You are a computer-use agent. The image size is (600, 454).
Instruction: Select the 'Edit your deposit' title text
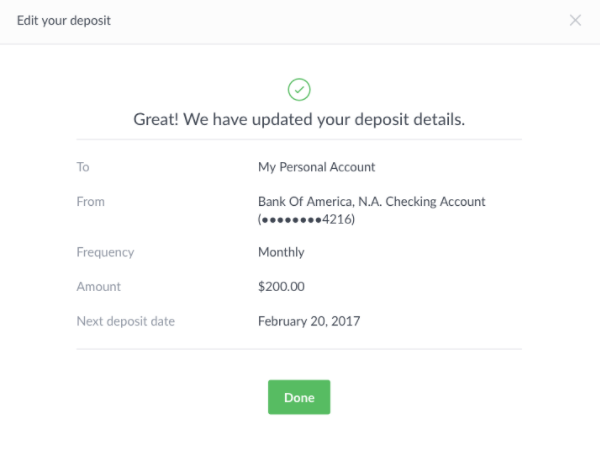(x=64, y=20)
